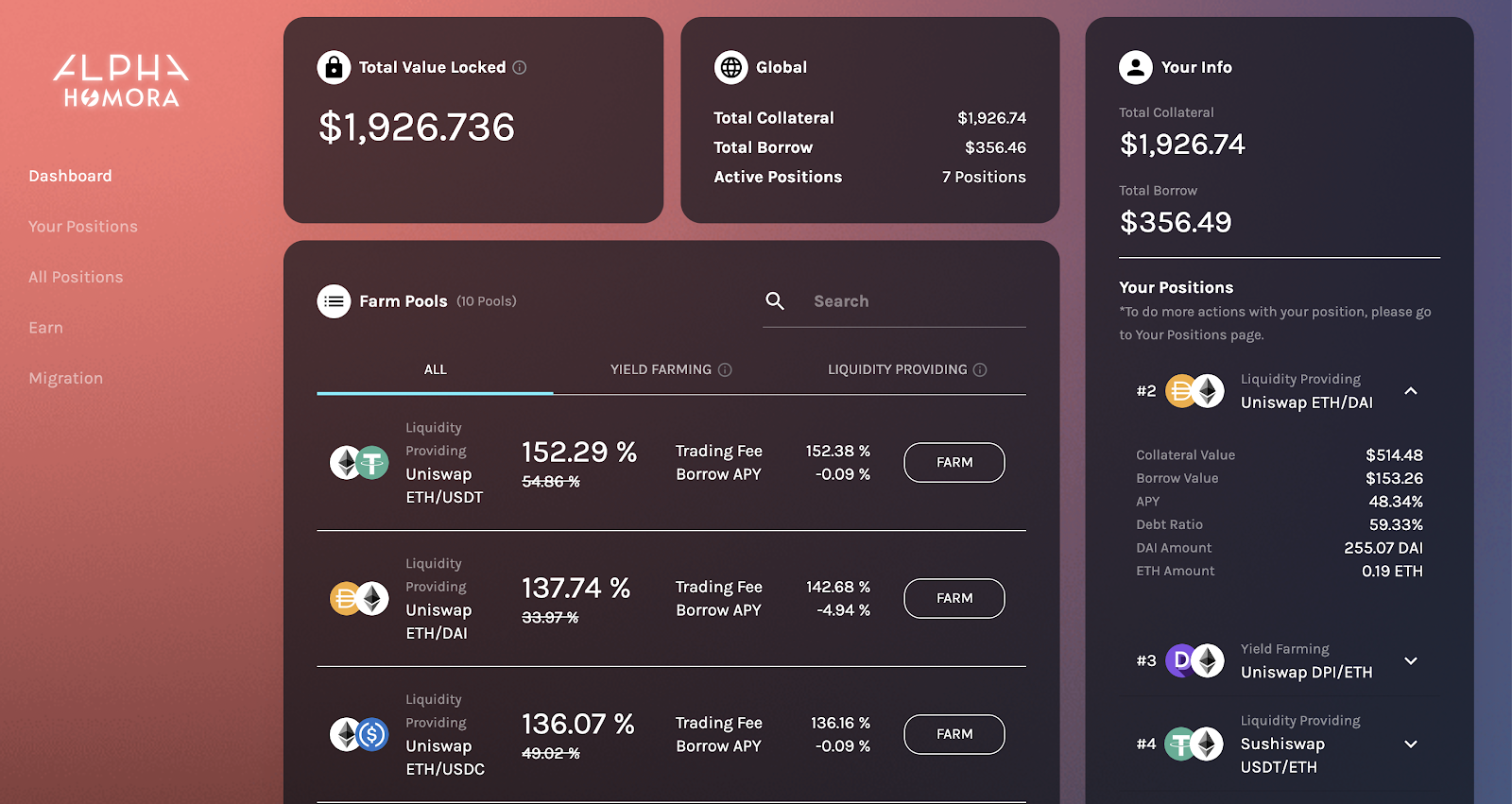
Task: Click position #2 DAI/ETH token icon
Action: pos(1194,390)
